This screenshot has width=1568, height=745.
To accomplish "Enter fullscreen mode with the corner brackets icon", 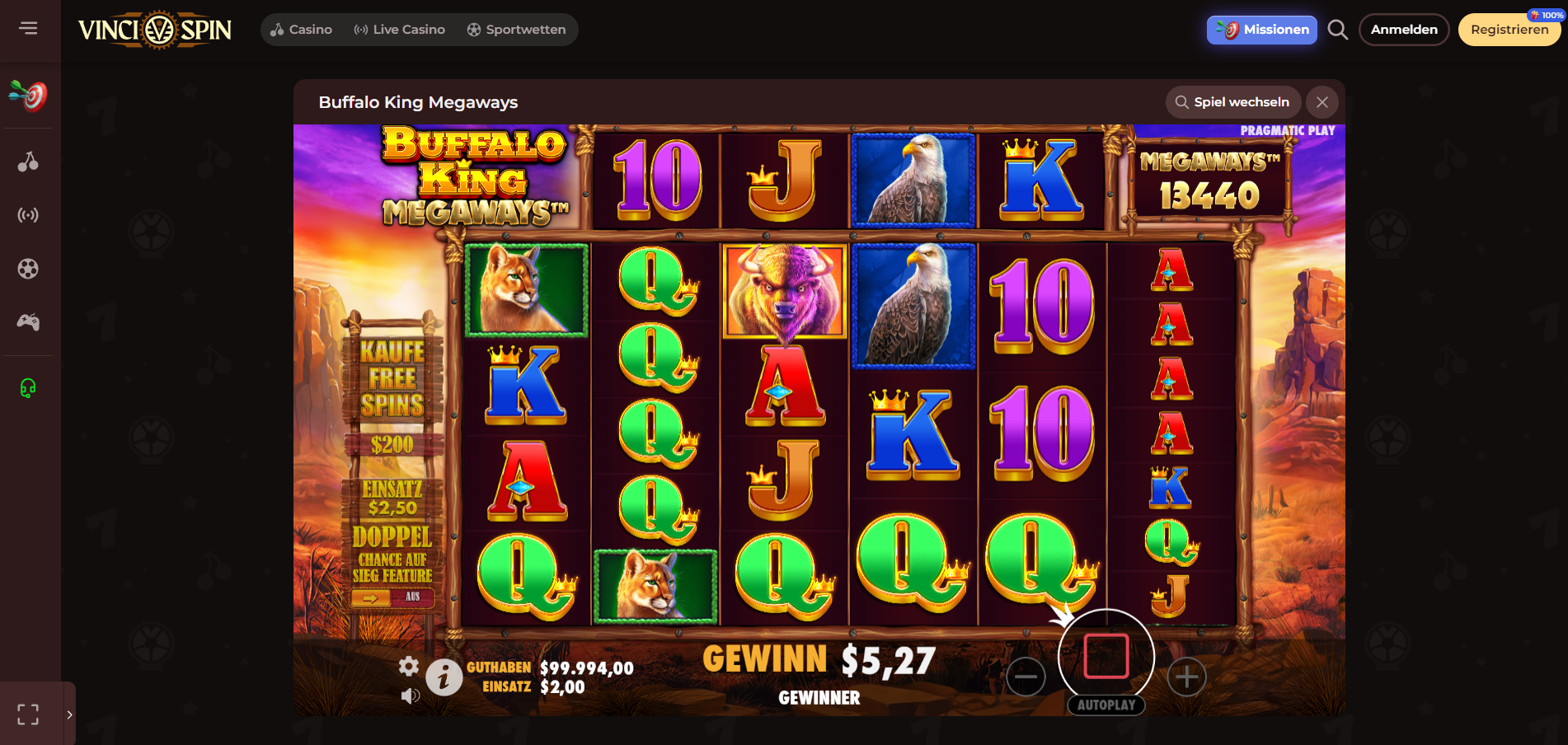I will tap(28, 715).
